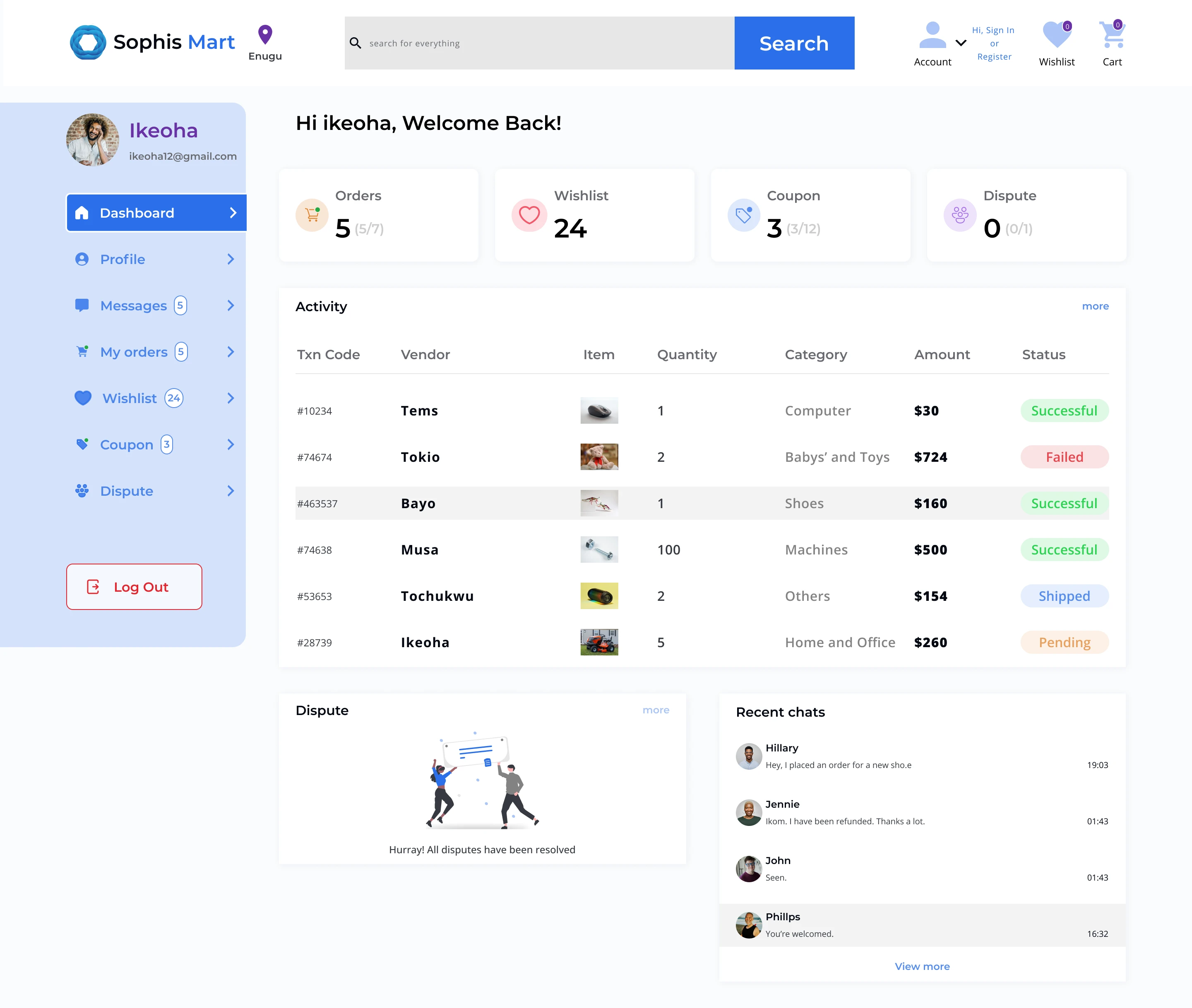Screen dimensions: 1192x1008
Task: Open the Coupon sidebar menu item
Action: point(126,444)
